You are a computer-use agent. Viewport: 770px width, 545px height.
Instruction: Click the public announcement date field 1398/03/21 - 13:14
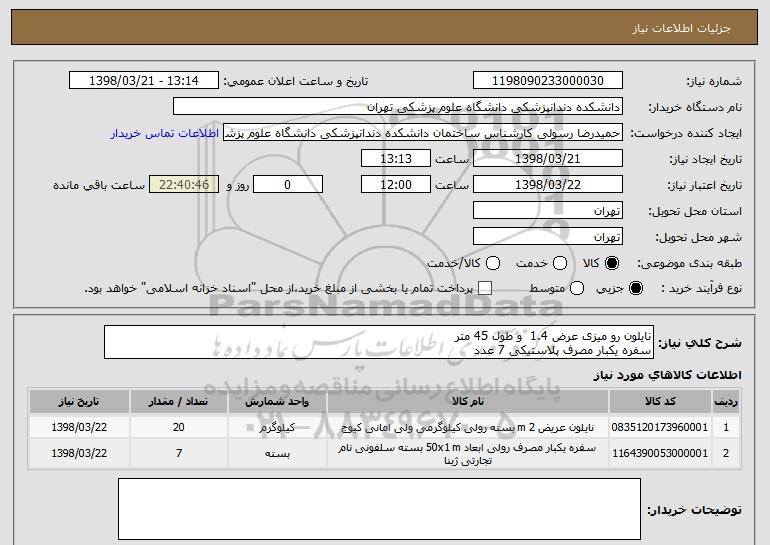(144, 81)
